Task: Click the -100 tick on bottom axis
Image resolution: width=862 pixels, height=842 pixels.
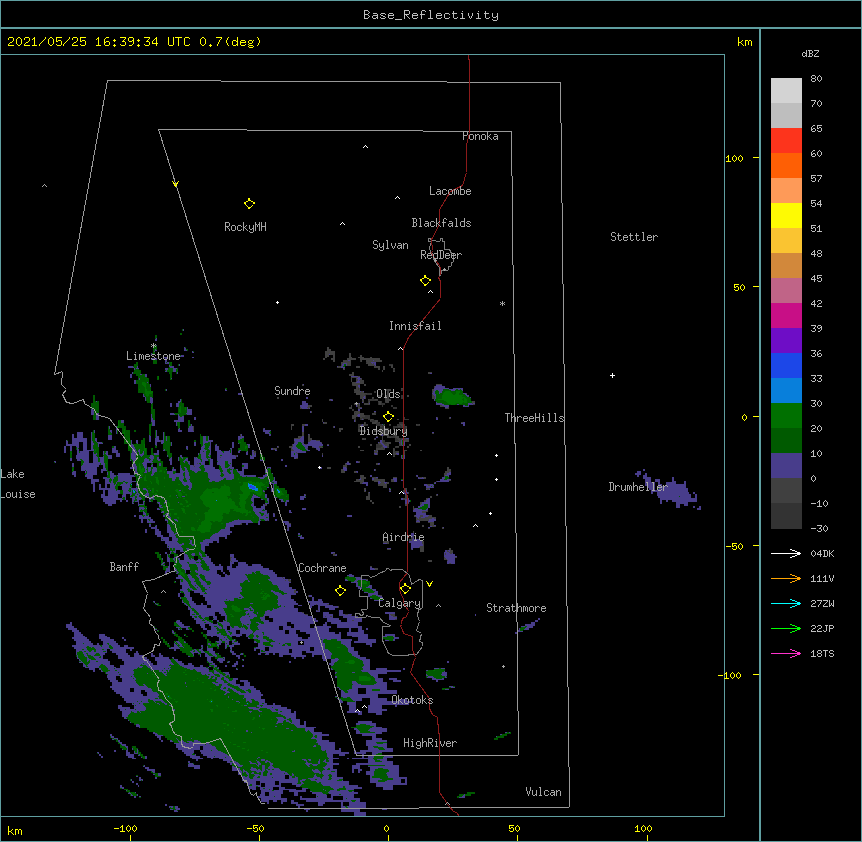Action: click(125, 828)
